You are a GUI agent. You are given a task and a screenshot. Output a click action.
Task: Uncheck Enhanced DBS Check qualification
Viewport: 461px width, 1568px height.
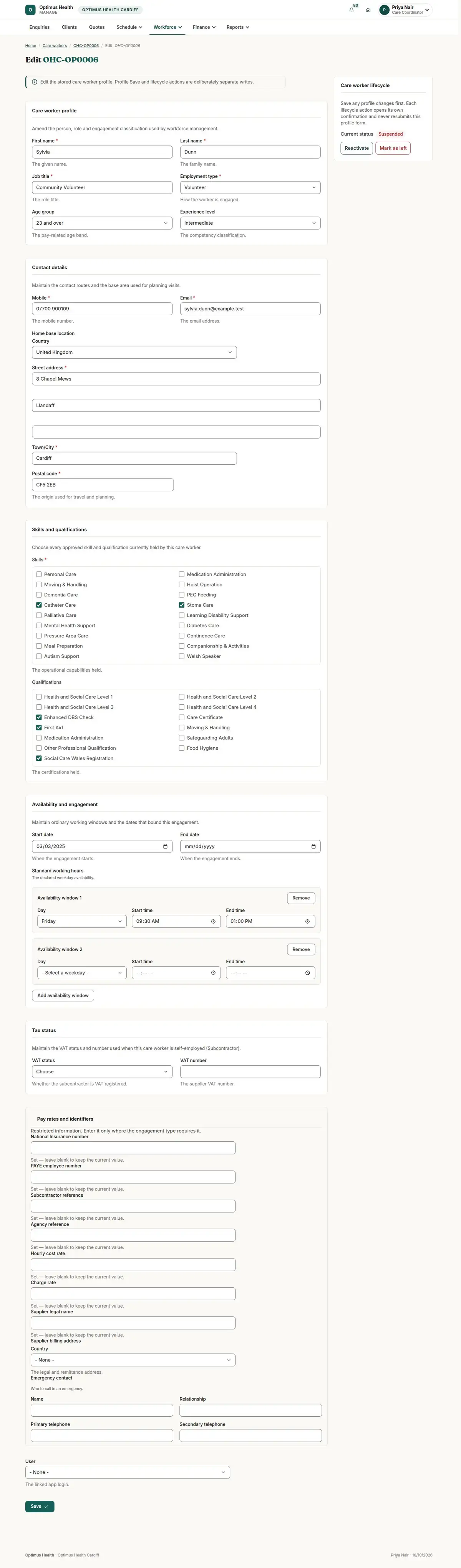point(39,717)
